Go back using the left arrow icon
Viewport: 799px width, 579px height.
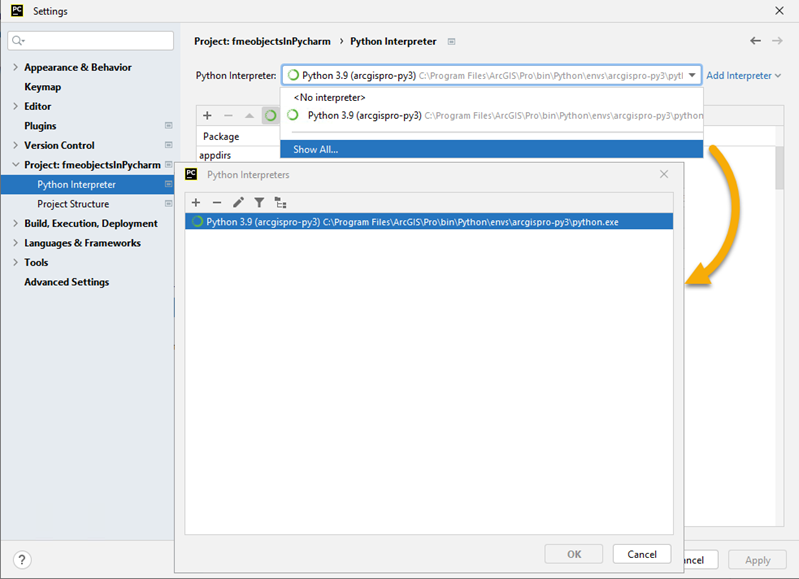756,41
